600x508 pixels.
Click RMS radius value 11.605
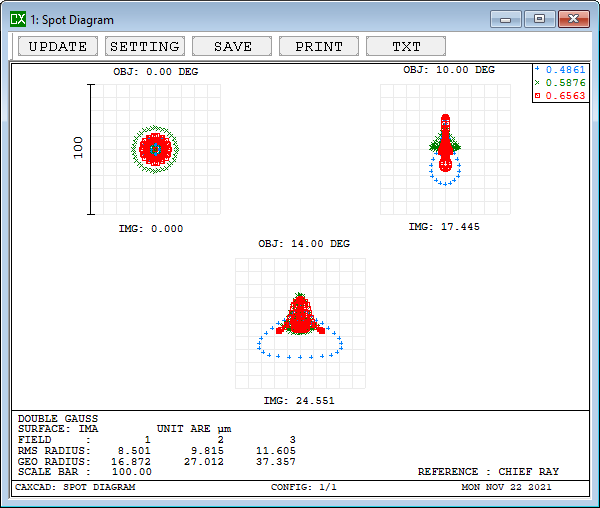tap(276, 451)
